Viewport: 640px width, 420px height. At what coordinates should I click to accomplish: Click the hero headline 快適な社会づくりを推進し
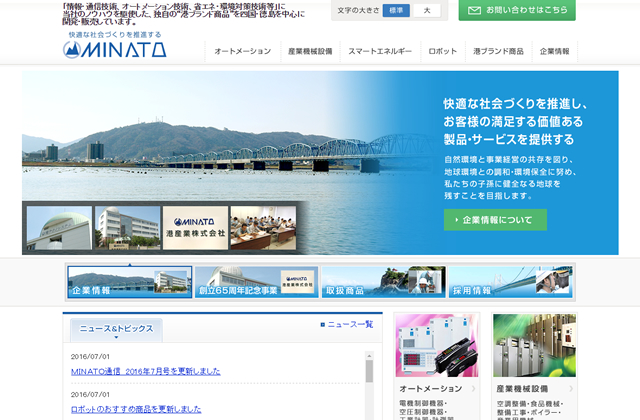pyautogui.click(x=515, y=104)
